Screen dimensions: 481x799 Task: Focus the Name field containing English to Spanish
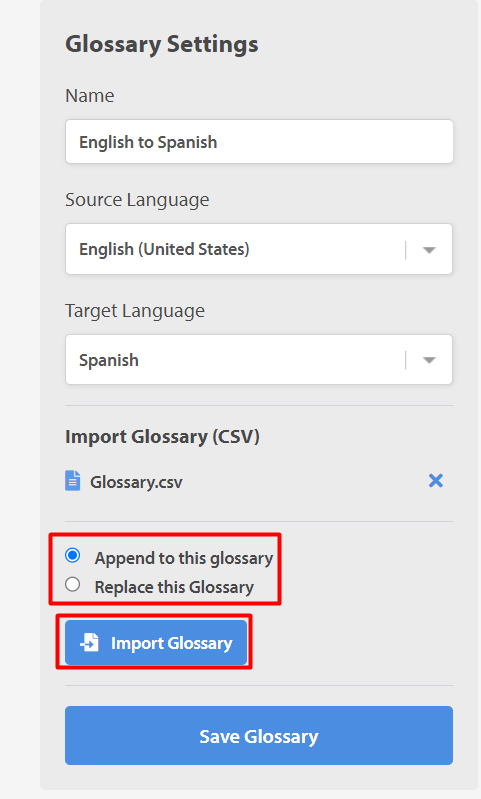(x=259, y=142)
